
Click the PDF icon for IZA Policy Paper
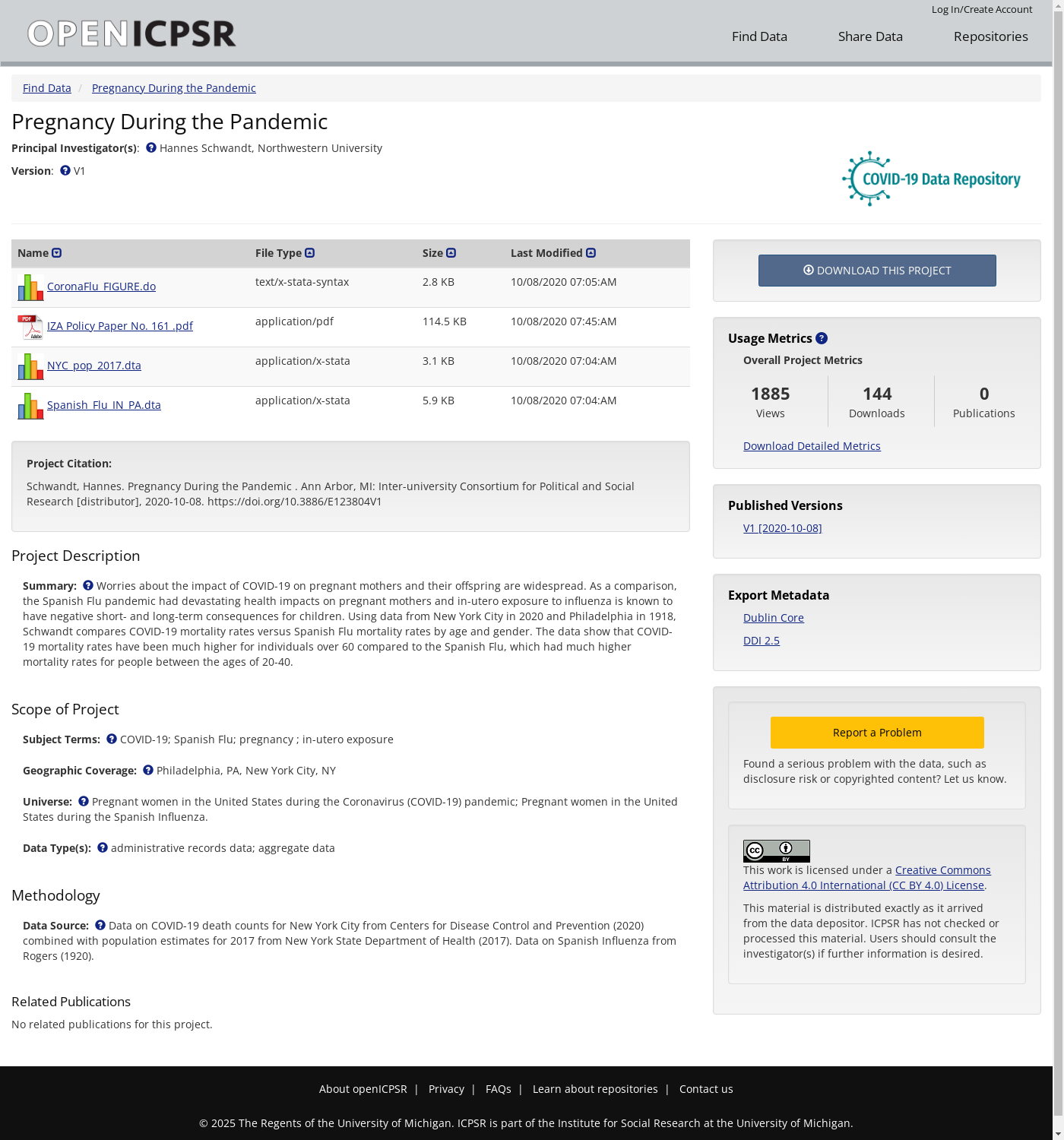[x=30, y=327]
